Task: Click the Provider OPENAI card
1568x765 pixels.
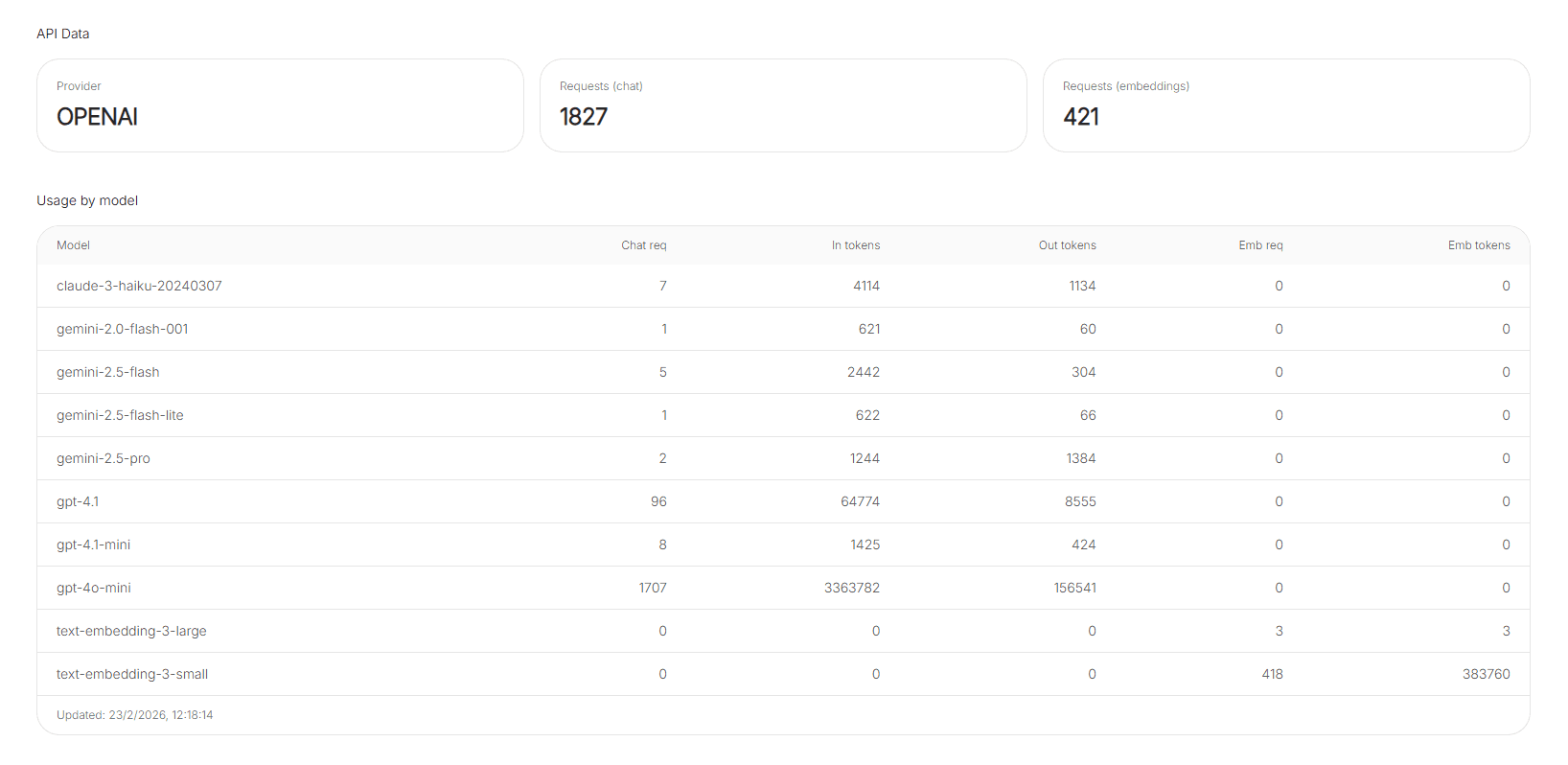Action: 280,105
